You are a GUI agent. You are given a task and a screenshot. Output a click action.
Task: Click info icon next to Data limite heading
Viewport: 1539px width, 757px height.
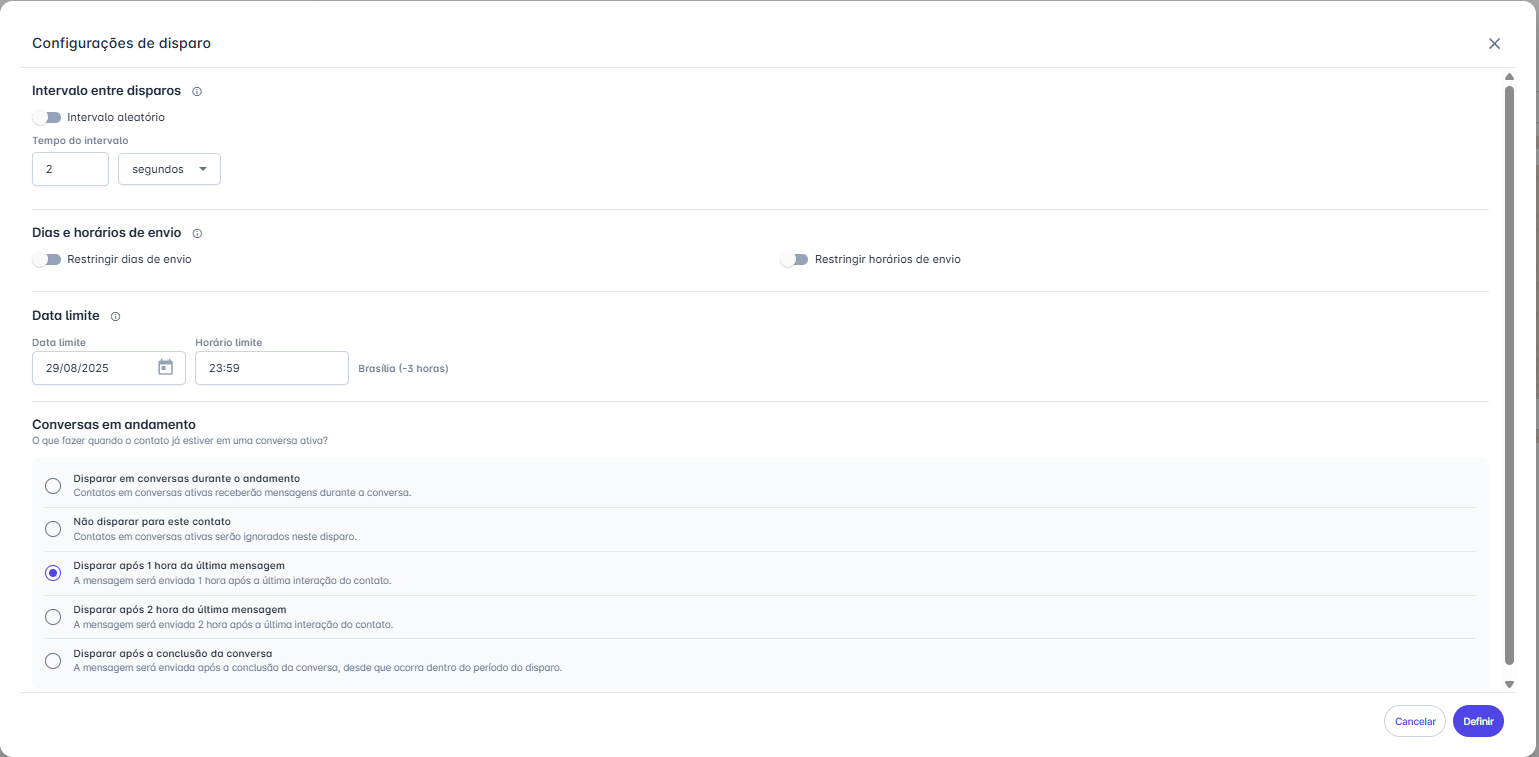(115, 316)
